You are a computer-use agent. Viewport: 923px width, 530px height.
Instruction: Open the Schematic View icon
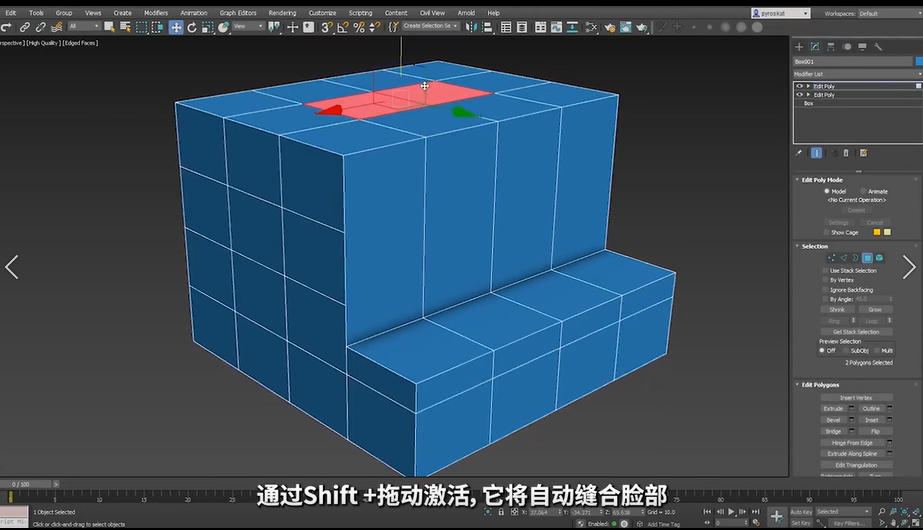pyautogui.click(x=572, y=27)
